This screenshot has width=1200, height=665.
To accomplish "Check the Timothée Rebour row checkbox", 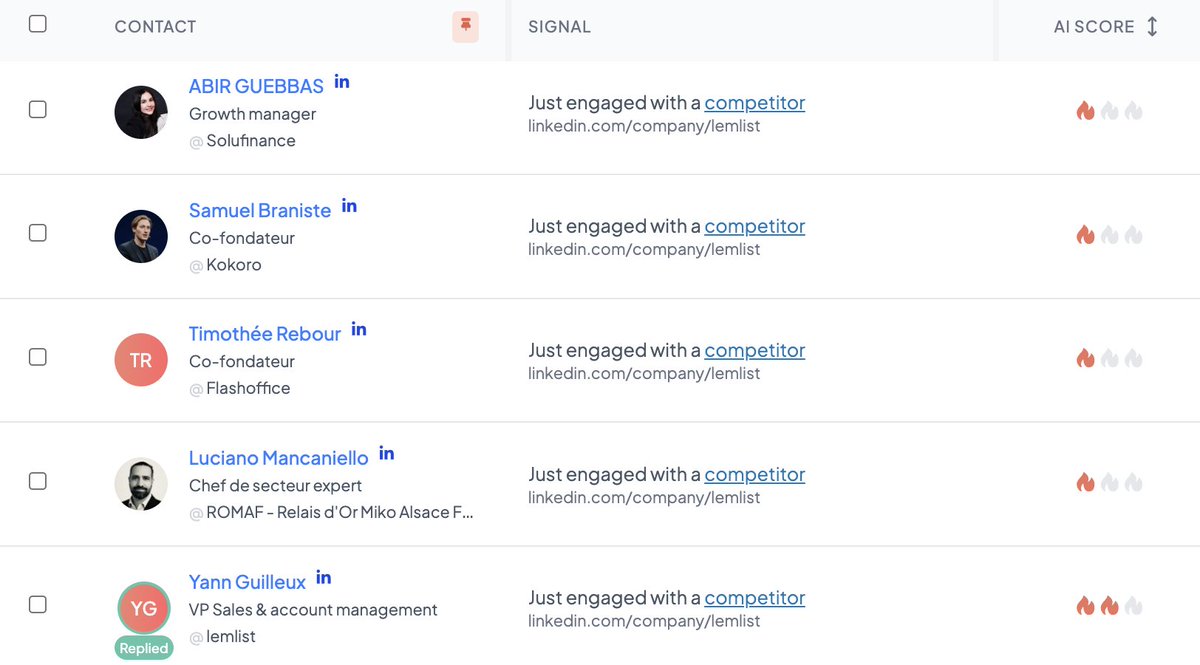I will [37, 357].
